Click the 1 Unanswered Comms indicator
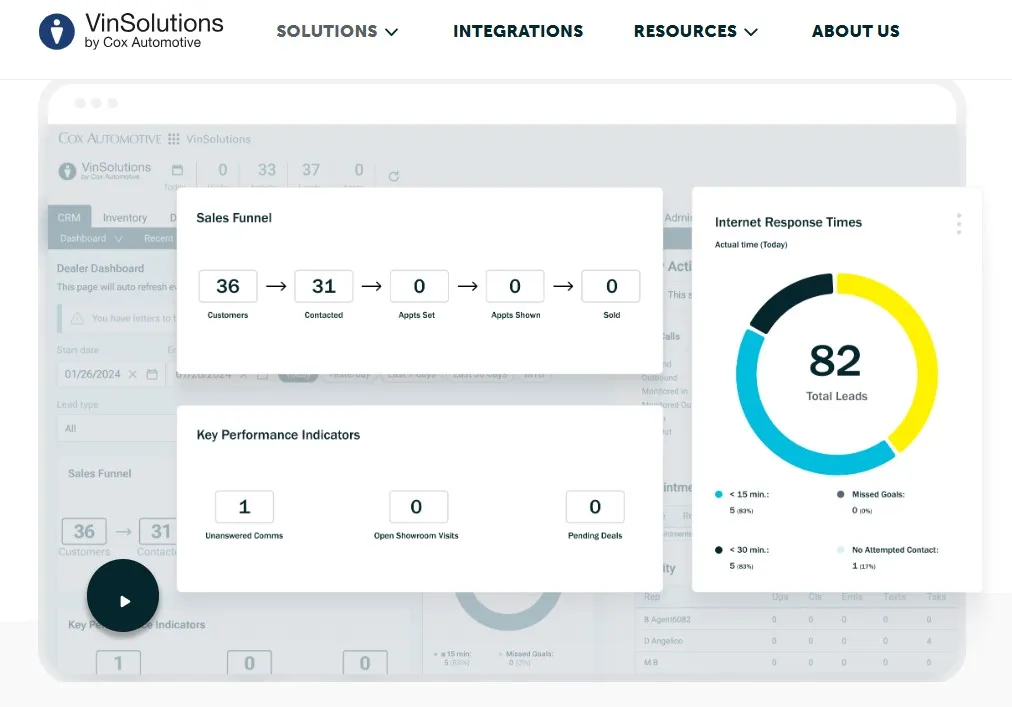The width and height of the screenshot is (1012, 707). [244, 507]
